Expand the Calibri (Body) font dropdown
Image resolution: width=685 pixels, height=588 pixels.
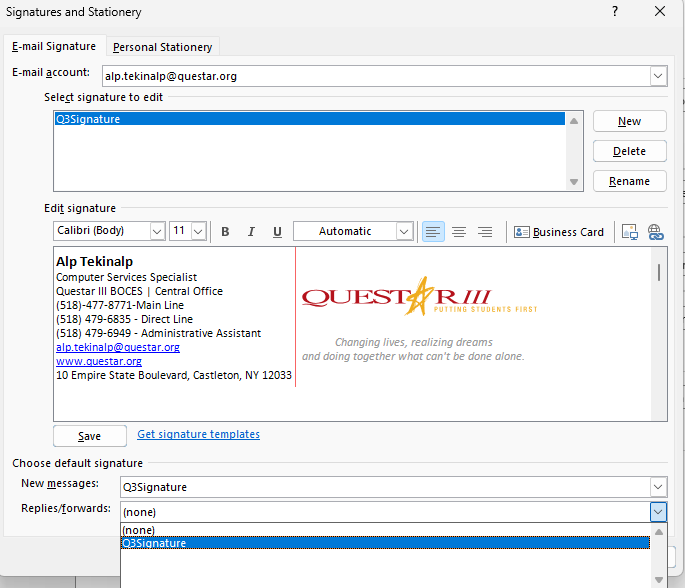click(157, 231)
